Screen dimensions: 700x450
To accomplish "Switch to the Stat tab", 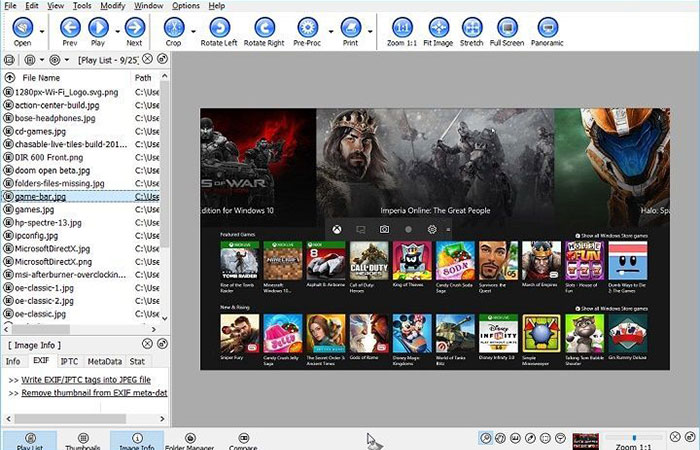I will 137,361.
